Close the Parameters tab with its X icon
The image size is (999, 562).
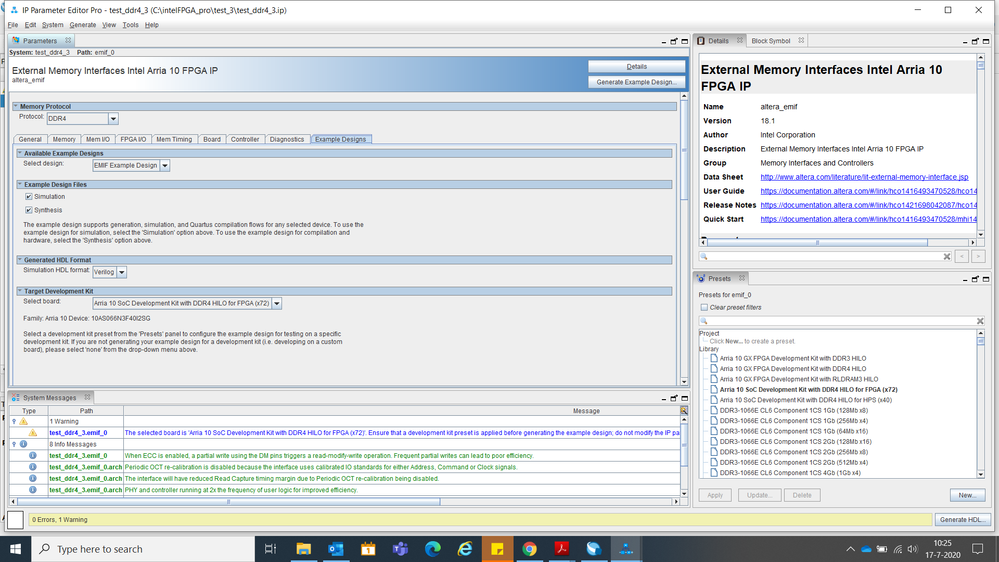coord(68,40)
